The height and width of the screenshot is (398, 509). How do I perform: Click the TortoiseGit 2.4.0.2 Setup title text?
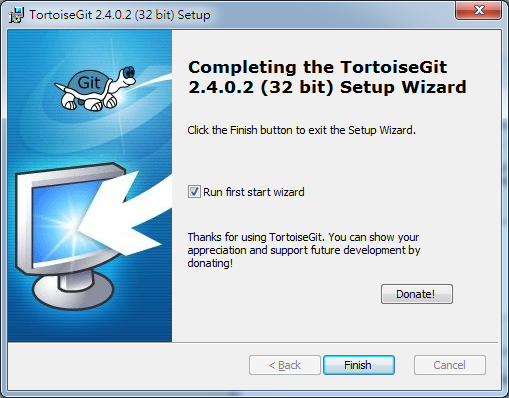[120, 15]
